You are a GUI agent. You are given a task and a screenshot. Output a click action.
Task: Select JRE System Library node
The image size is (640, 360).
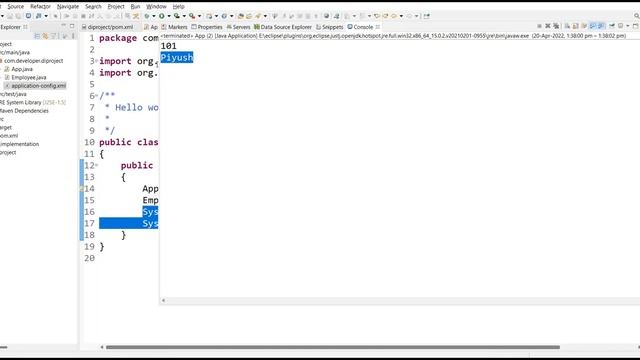33,102
